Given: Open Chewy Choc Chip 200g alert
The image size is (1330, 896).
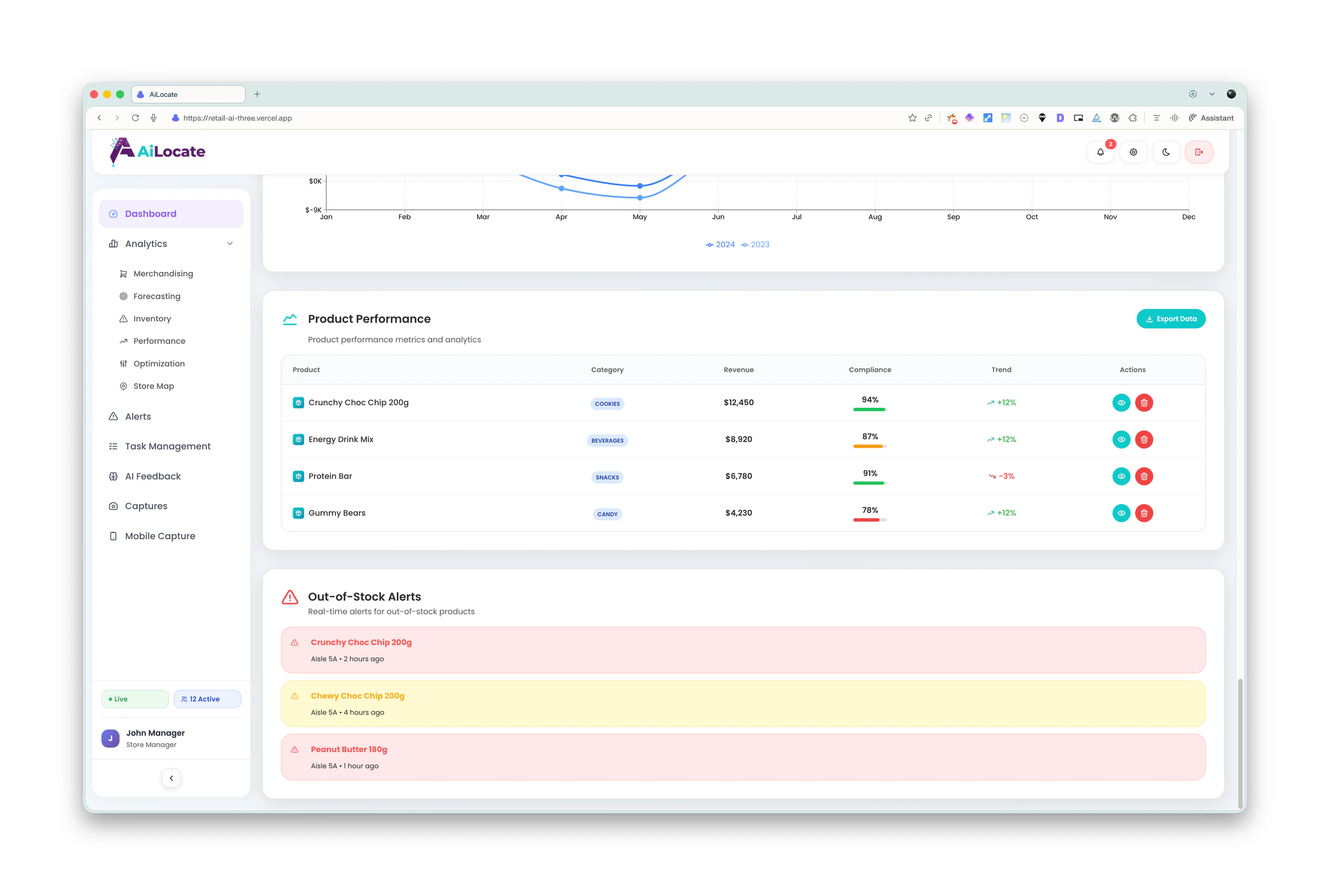Looking at the screenshot, I should tap(743, 703).
